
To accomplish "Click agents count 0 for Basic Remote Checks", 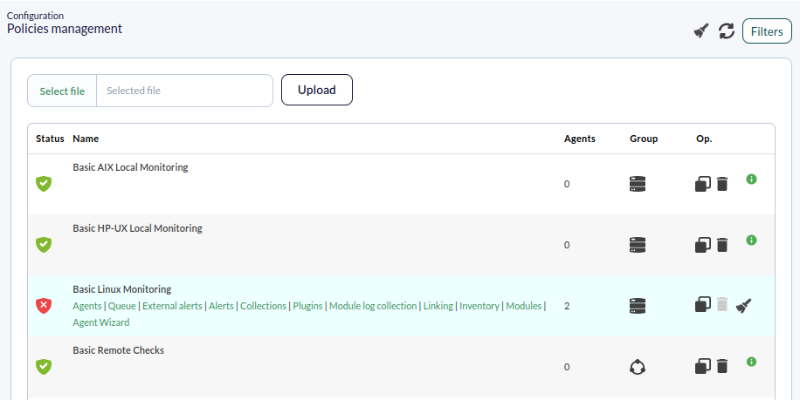I will [567, 367].
